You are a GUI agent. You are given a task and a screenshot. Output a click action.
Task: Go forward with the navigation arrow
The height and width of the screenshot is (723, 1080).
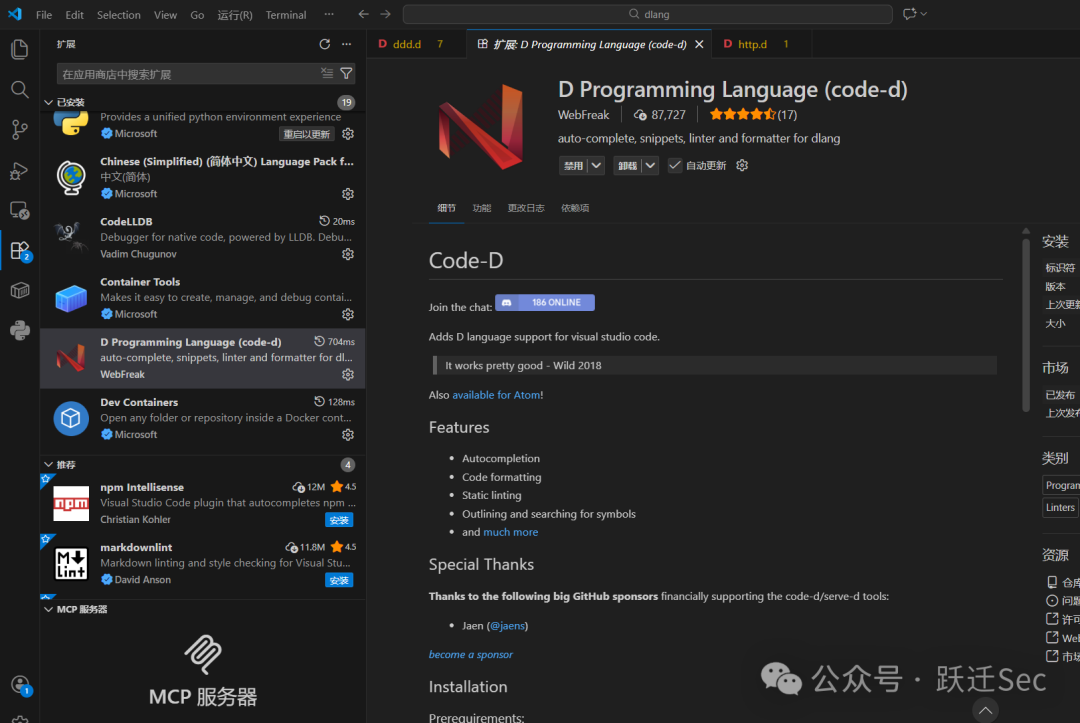[x=385, y=14]
